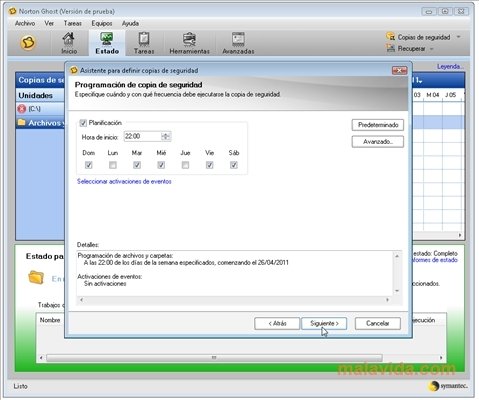This screenshot has height=400, width=479.
Task: Click the Listo status bar text
Action: tap(20, 386)
